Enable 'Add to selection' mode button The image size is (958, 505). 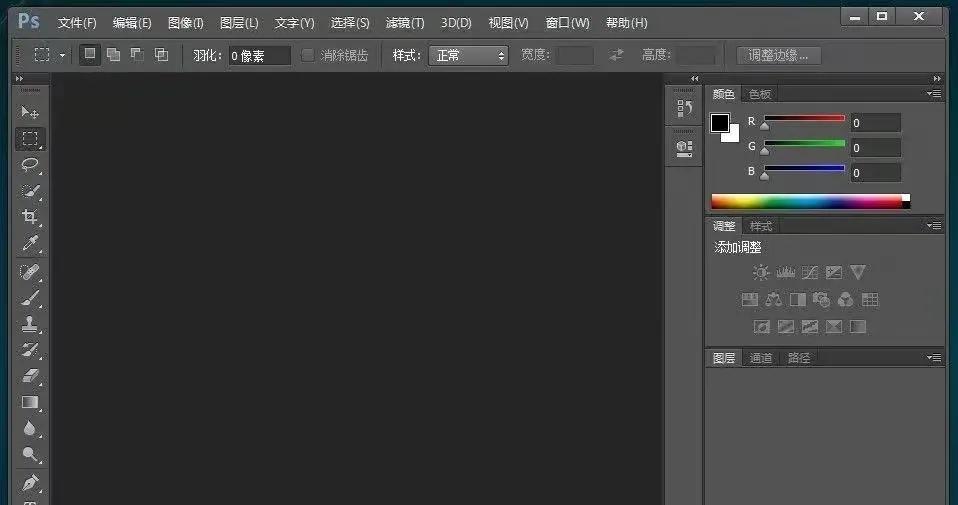113,55
